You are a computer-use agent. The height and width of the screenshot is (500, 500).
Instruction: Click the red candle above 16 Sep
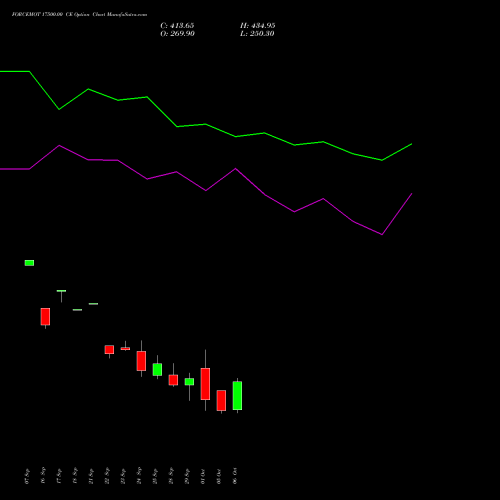pos(45,317)
